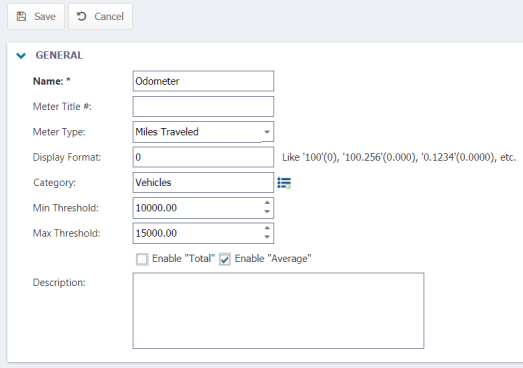Viewport: 523px width, 368px height.
Task: Click the display format hint text
Action: coord(399,157)
